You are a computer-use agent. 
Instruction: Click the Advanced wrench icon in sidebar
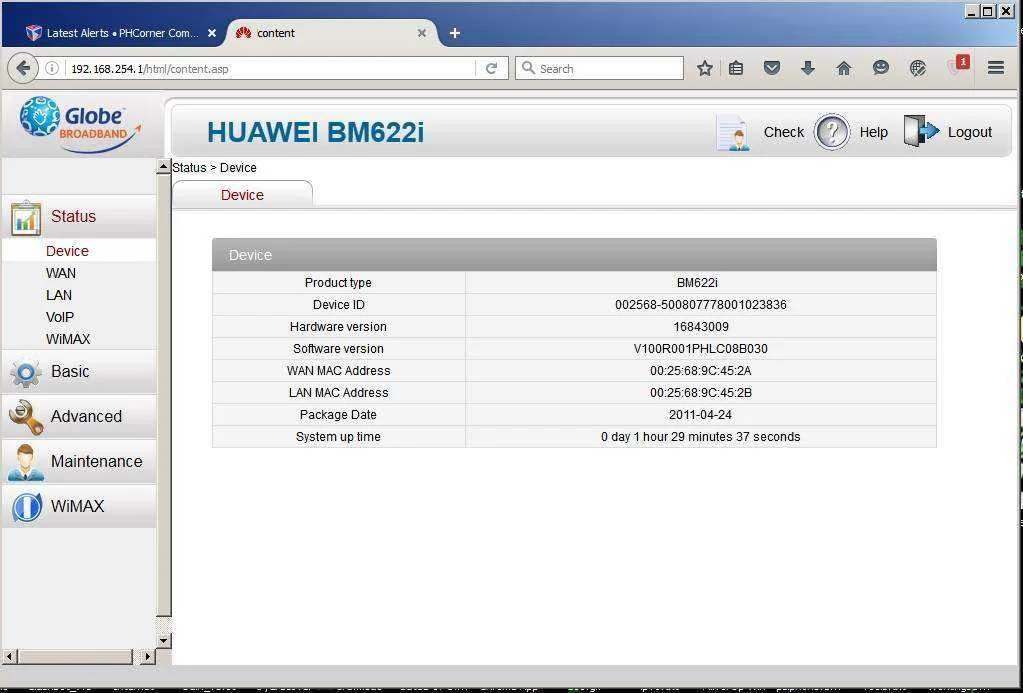pos(26,417)
